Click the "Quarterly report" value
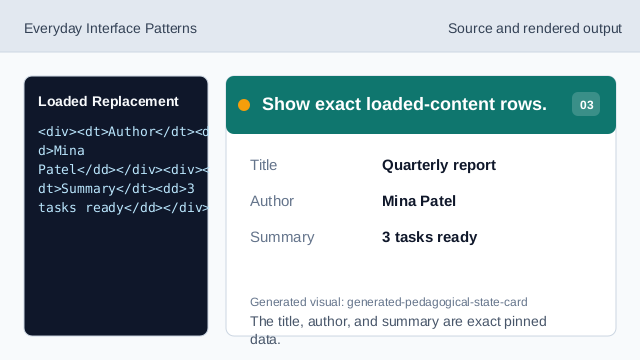This screenshot has height=360, width=640. (x=439, y=165)
